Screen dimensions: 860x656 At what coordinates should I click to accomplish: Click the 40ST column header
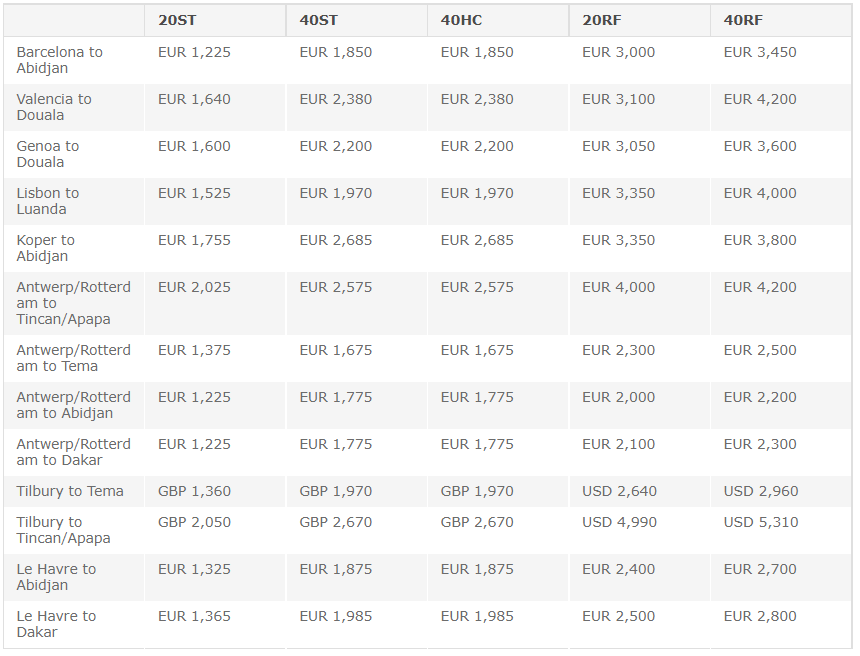point(318,20)
